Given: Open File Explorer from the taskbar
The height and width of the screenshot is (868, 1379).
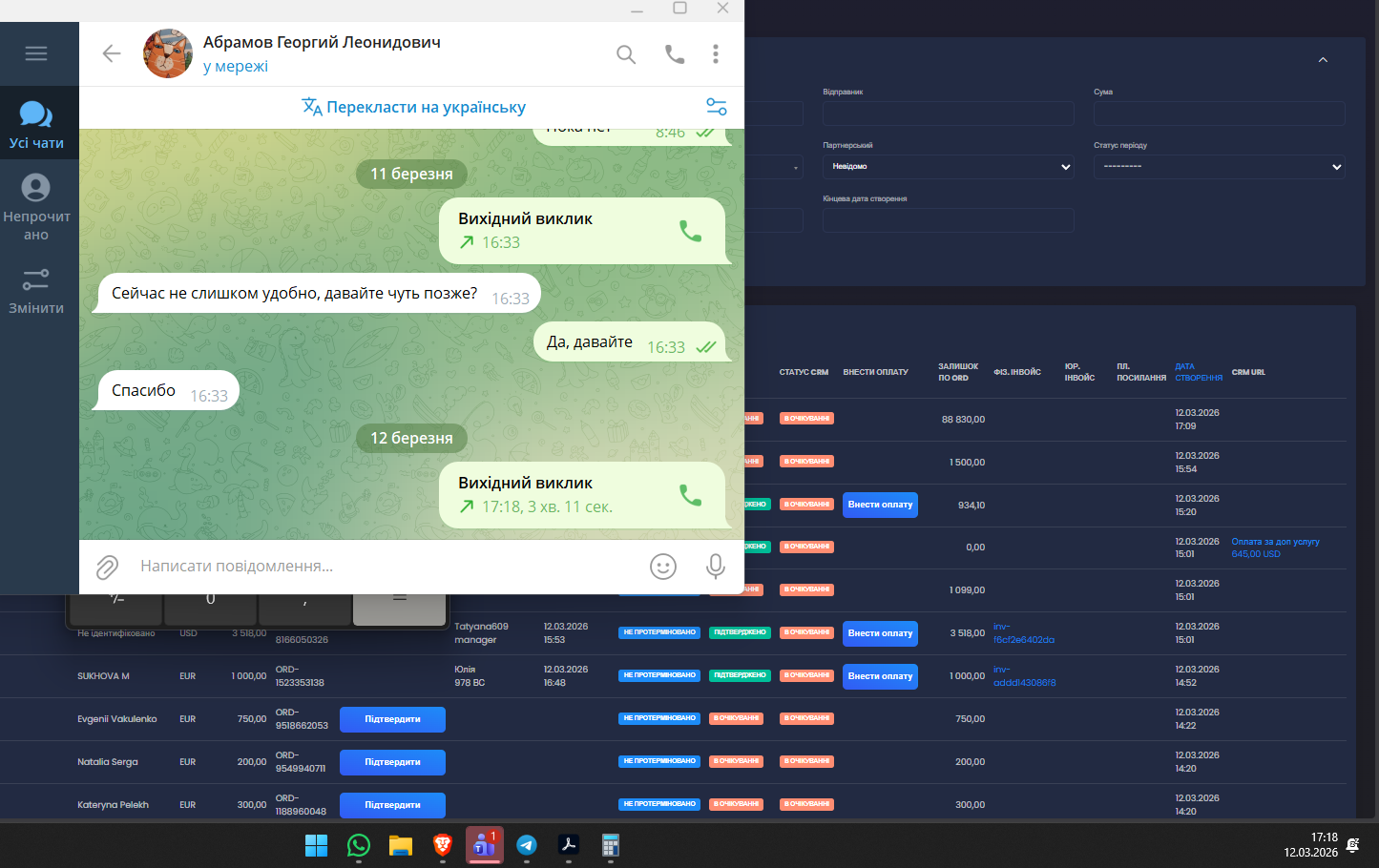Looking at the screenshot, I should 400,845.
